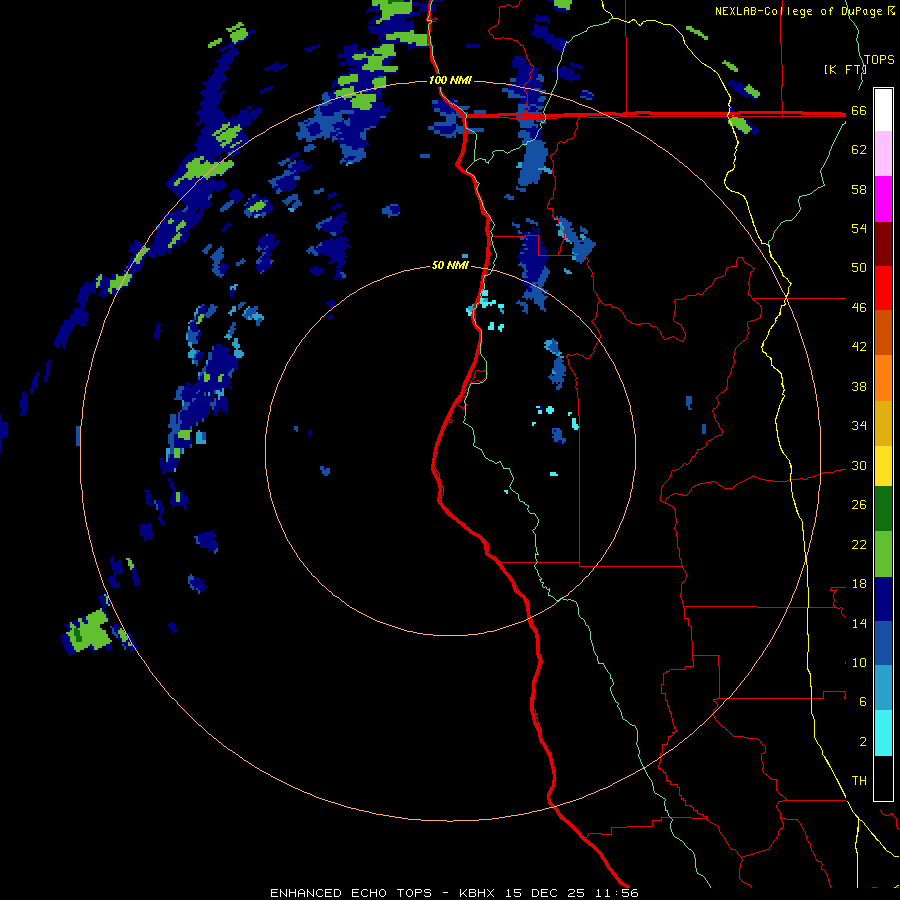Click the white swatch in the tops legend
This screenshot has width=900, height=900.
pyautogui.click(x=883, y=110)
